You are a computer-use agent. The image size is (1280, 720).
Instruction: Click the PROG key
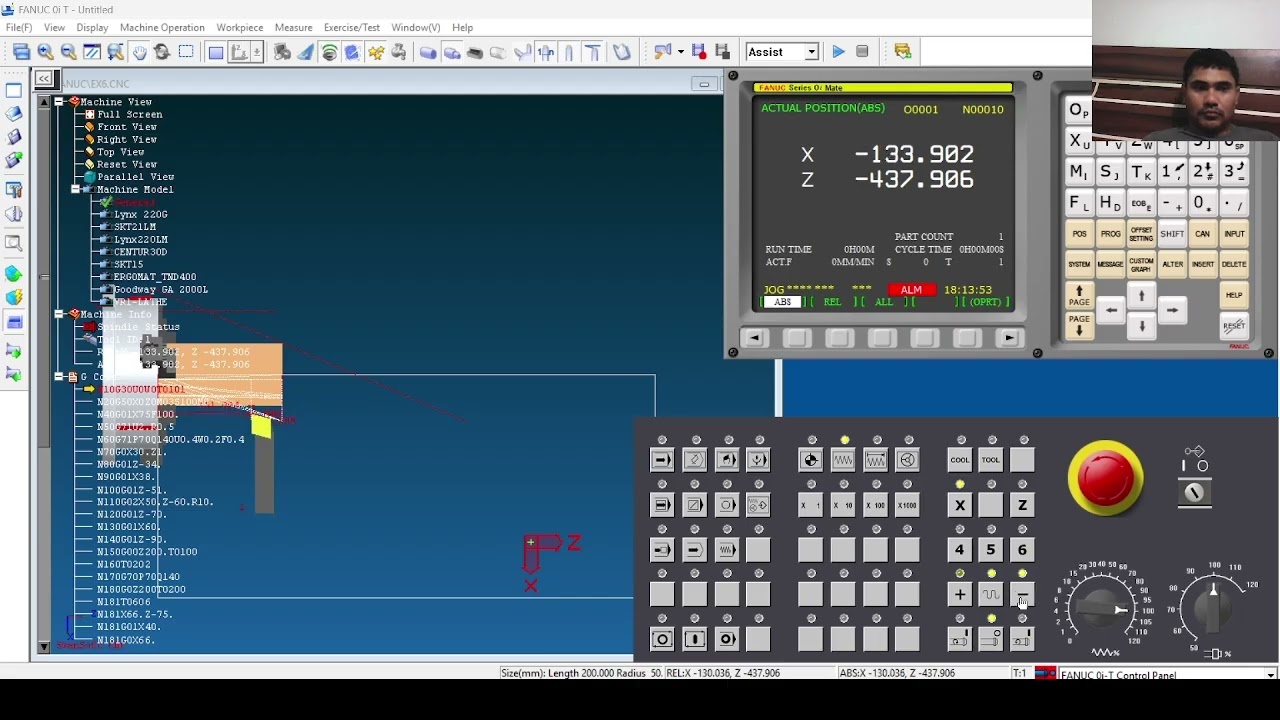click(1110, 234)
